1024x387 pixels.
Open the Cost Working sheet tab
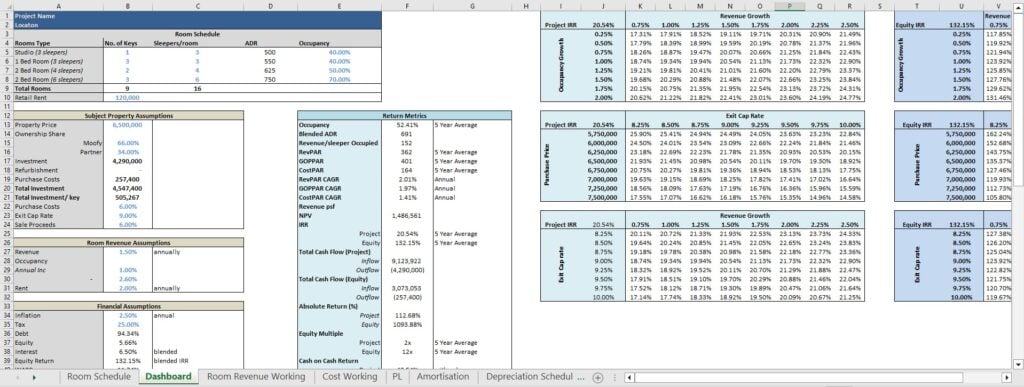pyautogui.click(x=349, y=377)
